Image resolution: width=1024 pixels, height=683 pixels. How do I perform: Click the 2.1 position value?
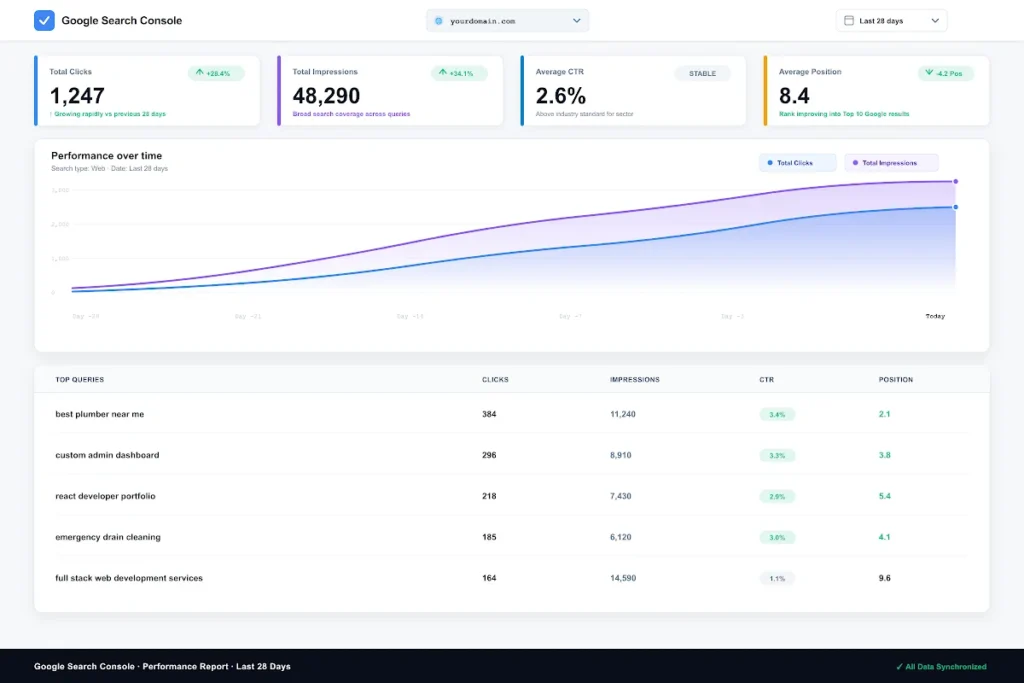(x=884, y=414)
